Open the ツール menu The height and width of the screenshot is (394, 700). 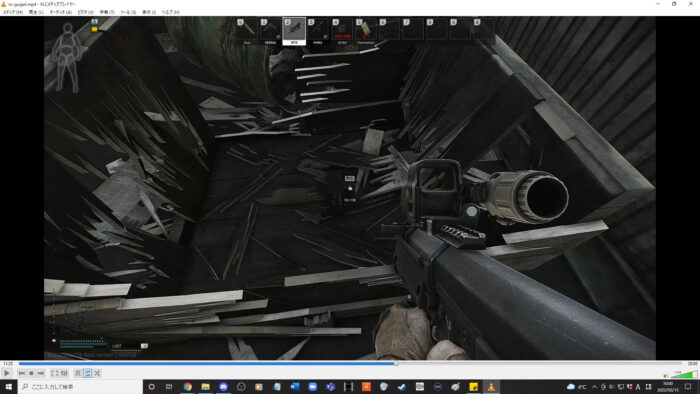(x=128, y=12)
